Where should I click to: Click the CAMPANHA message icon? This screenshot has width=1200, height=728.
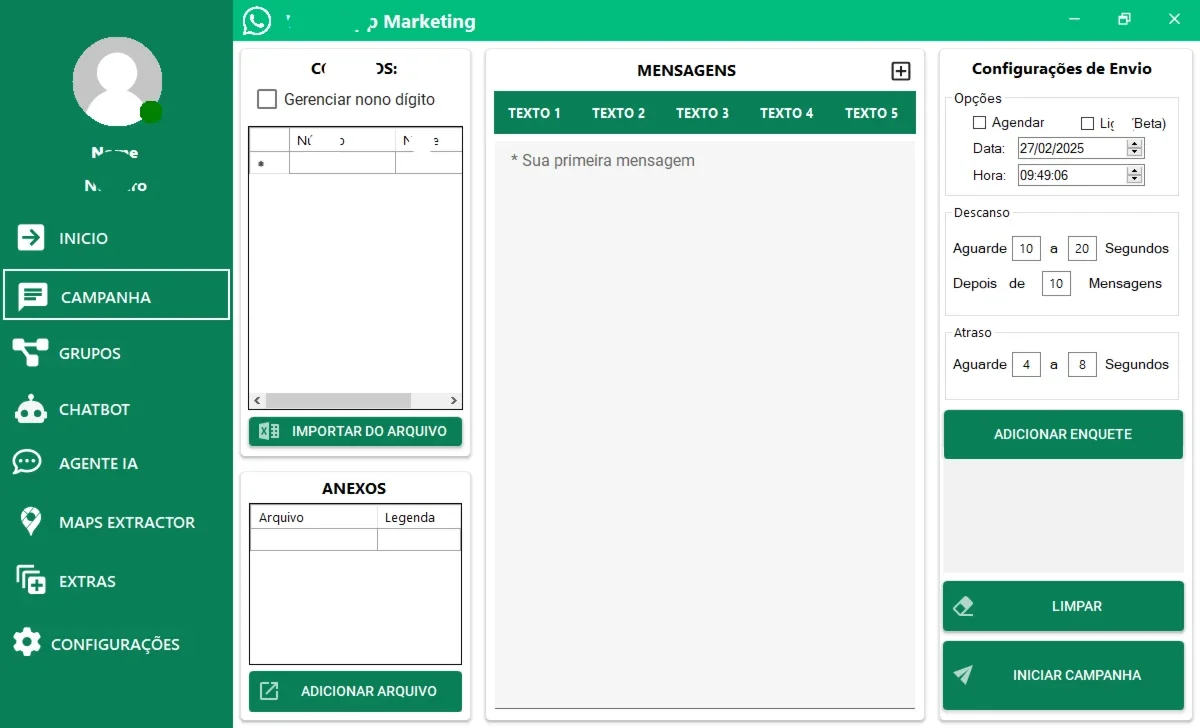[x=33, y=296]
